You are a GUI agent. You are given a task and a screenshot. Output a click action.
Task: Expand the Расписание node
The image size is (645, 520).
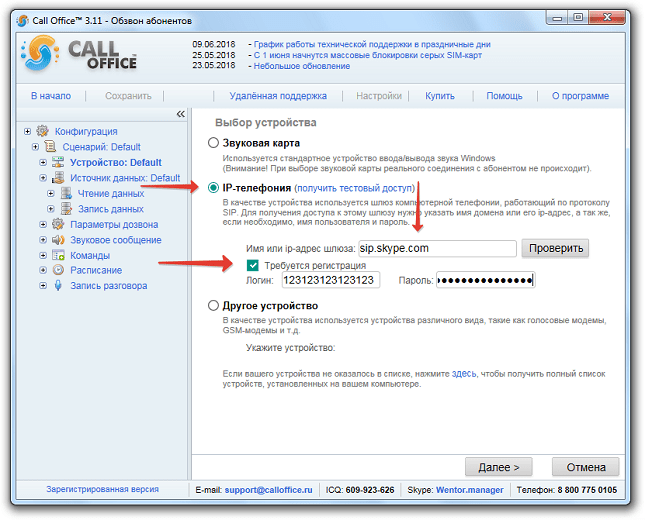click(x=43, y=270)
